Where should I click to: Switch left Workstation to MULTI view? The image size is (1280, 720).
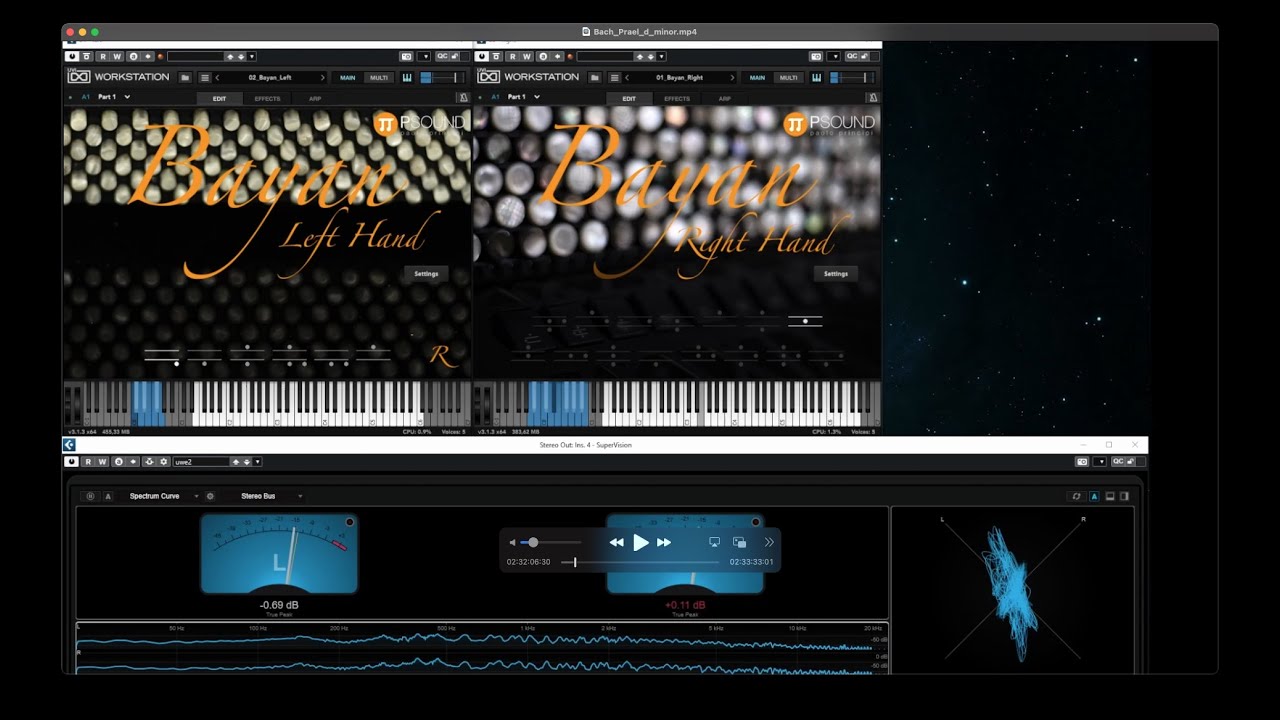point(379,77)
